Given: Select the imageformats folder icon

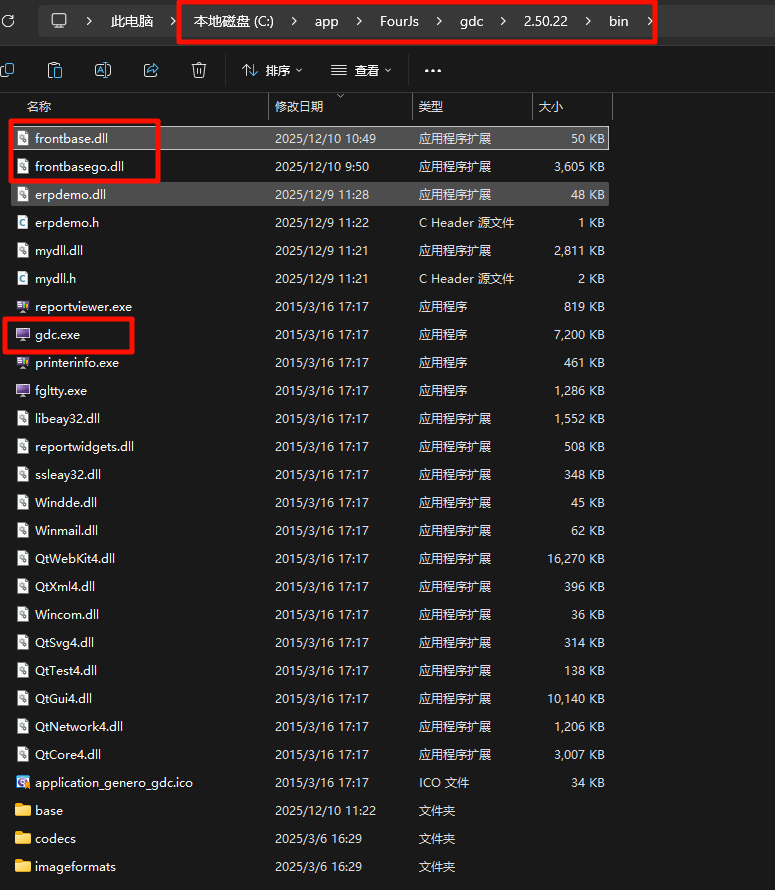Looking at the screenshot, I should click(x=23, y=866).
